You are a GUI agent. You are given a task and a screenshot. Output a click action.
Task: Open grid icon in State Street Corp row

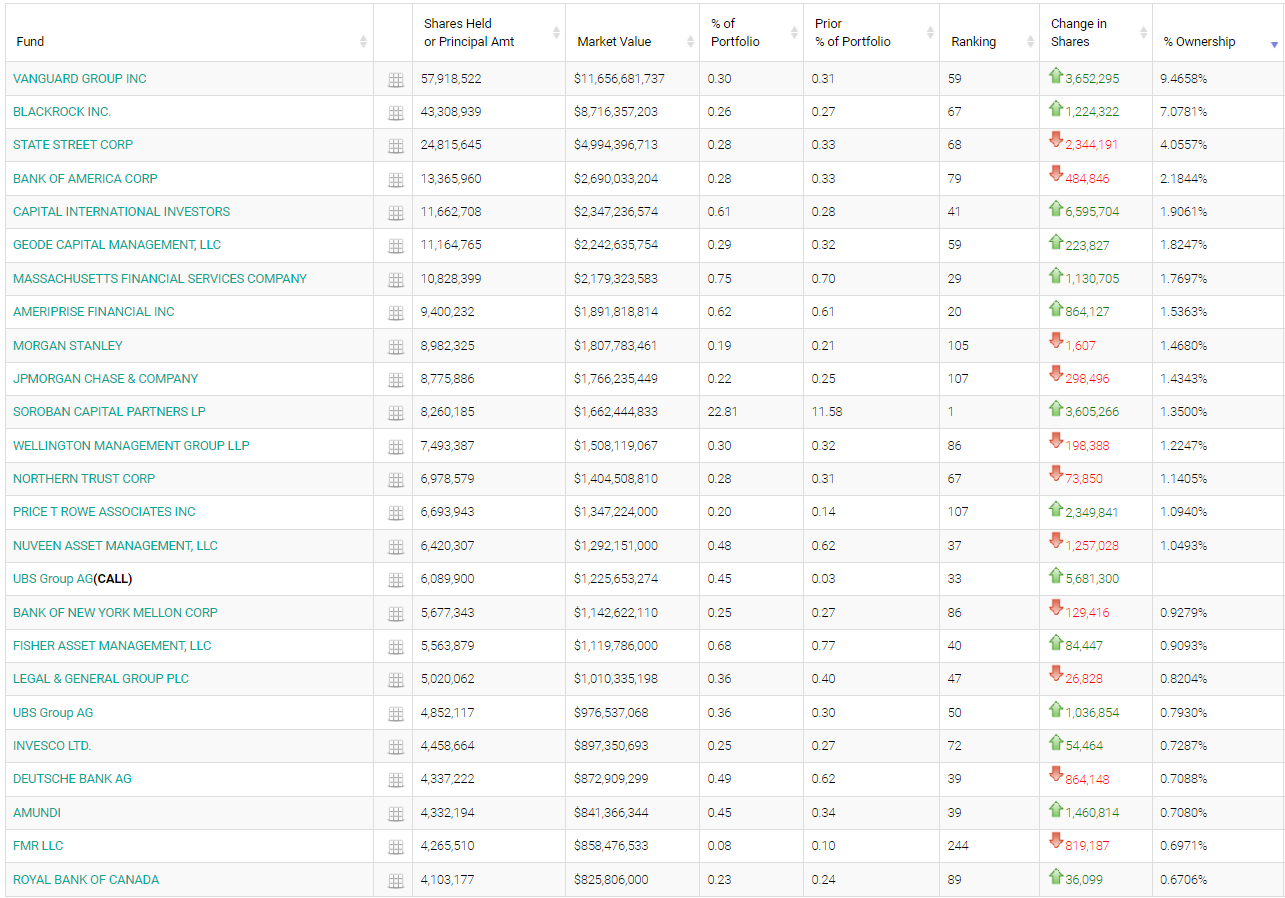pos(395,146)
